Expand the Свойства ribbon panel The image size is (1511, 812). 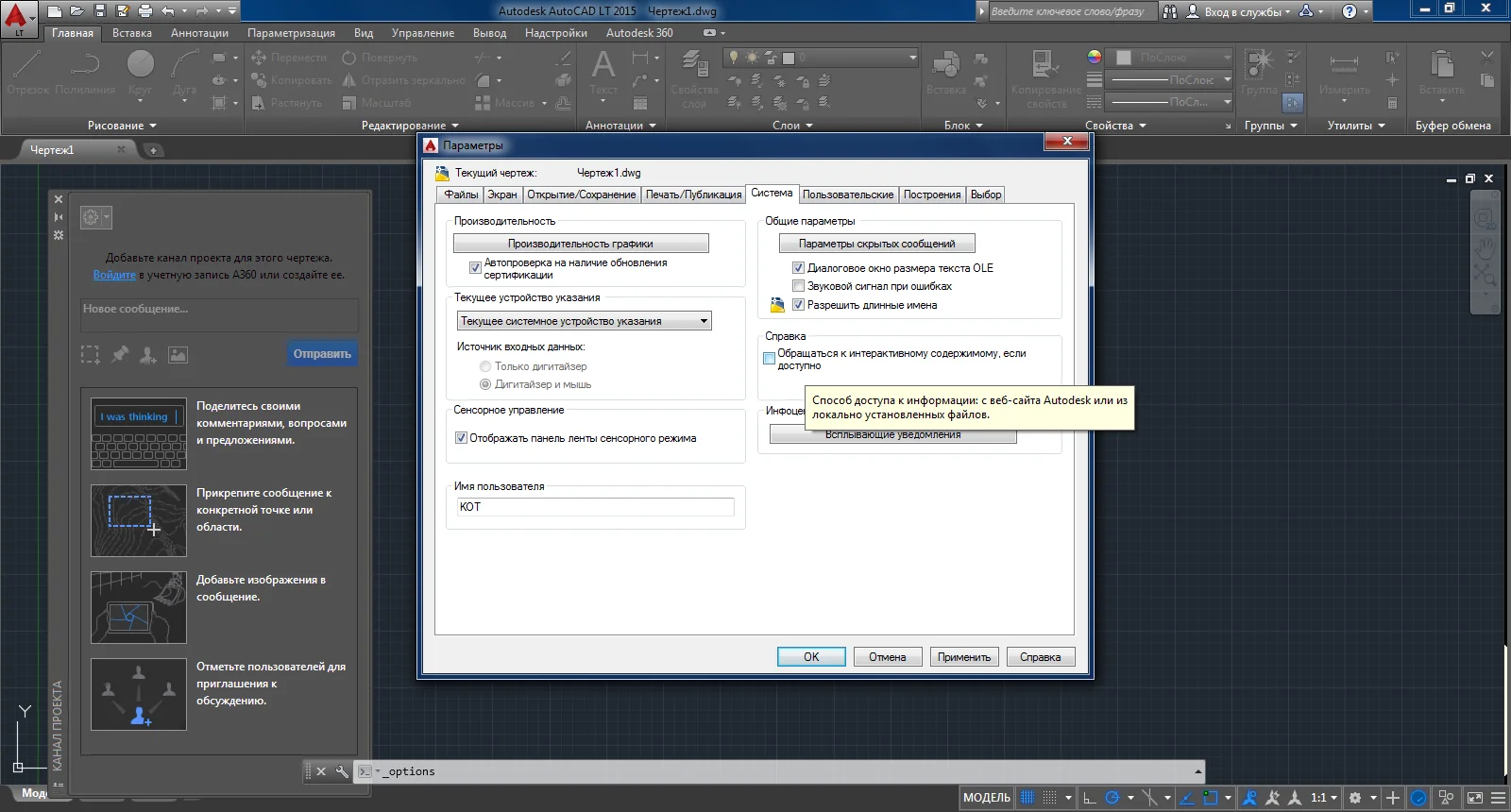1115,126
